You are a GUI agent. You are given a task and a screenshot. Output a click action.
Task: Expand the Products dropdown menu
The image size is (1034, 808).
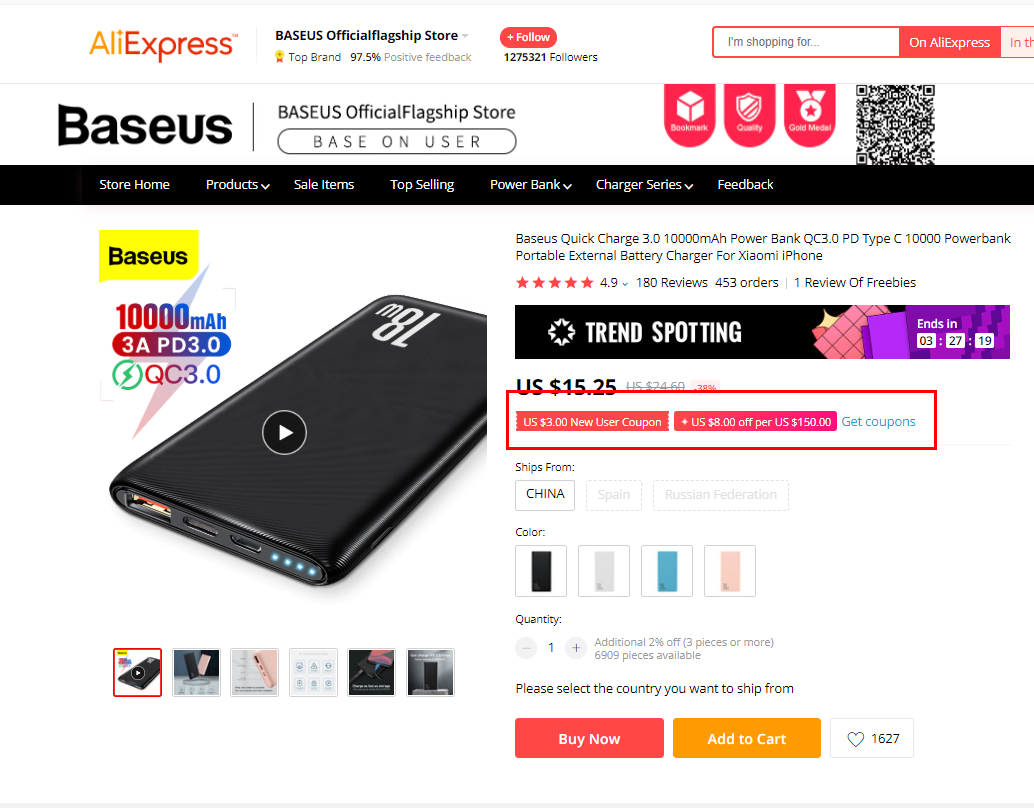[237, 185]
